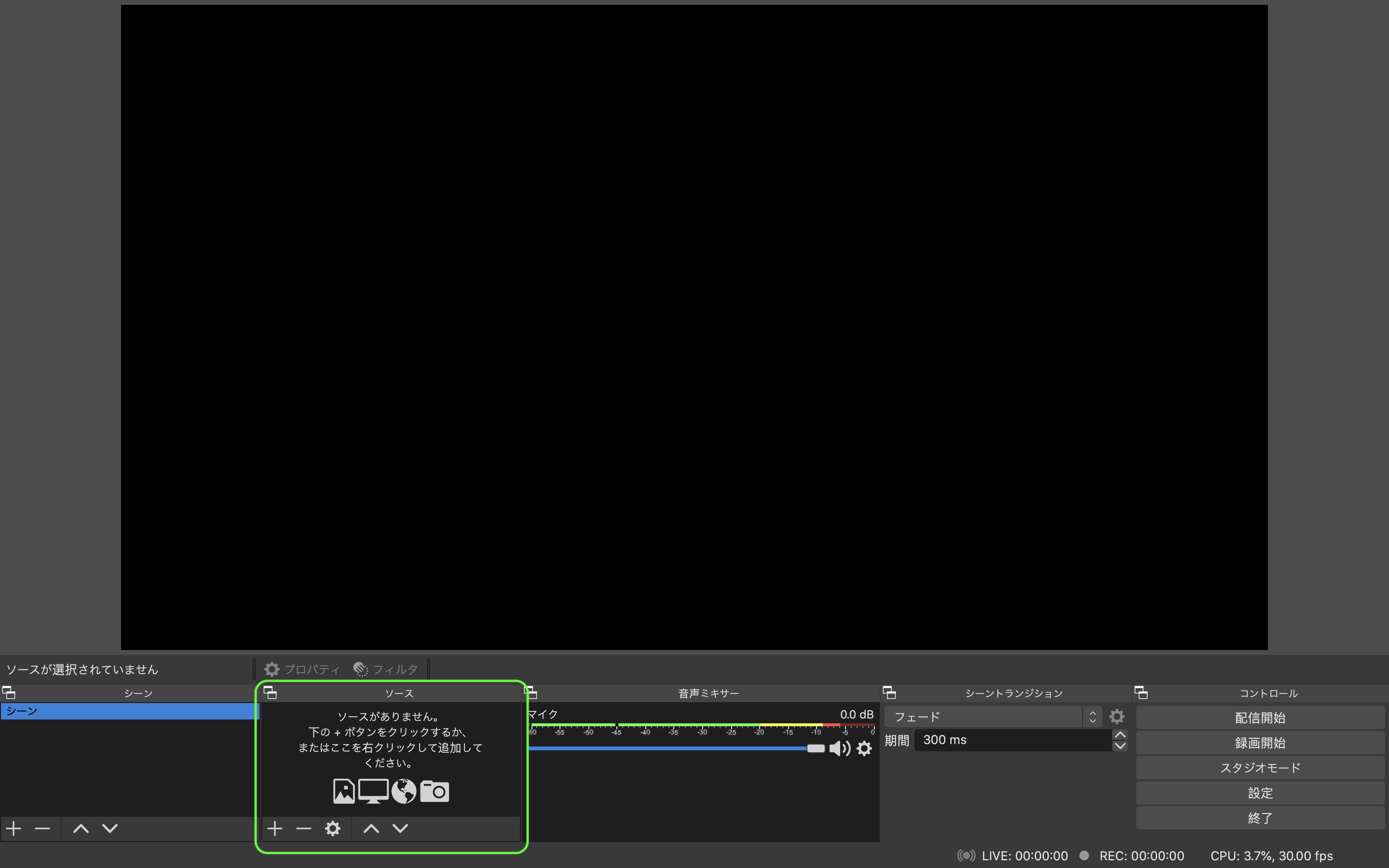
Task: Undock the ソース panel via float icon
Action: click(x=271, y=693)
